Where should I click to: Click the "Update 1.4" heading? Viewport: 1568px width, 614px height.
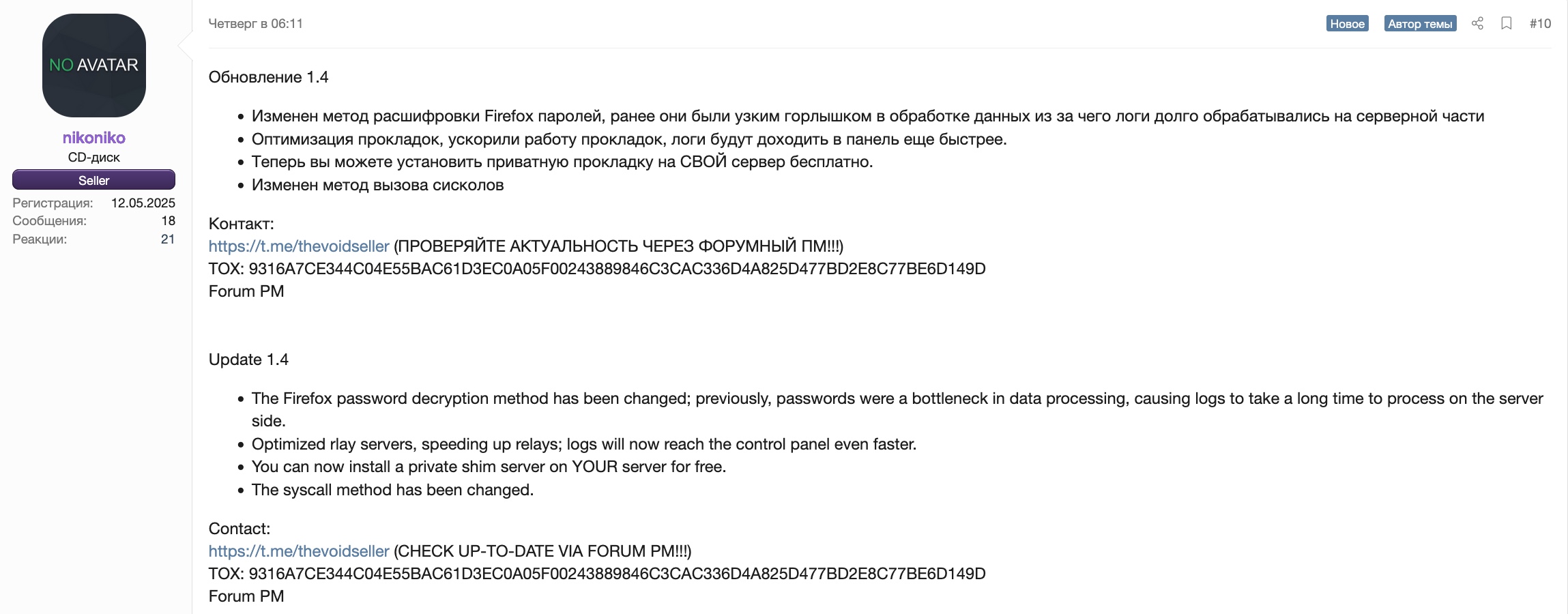[x=248, y=360]
